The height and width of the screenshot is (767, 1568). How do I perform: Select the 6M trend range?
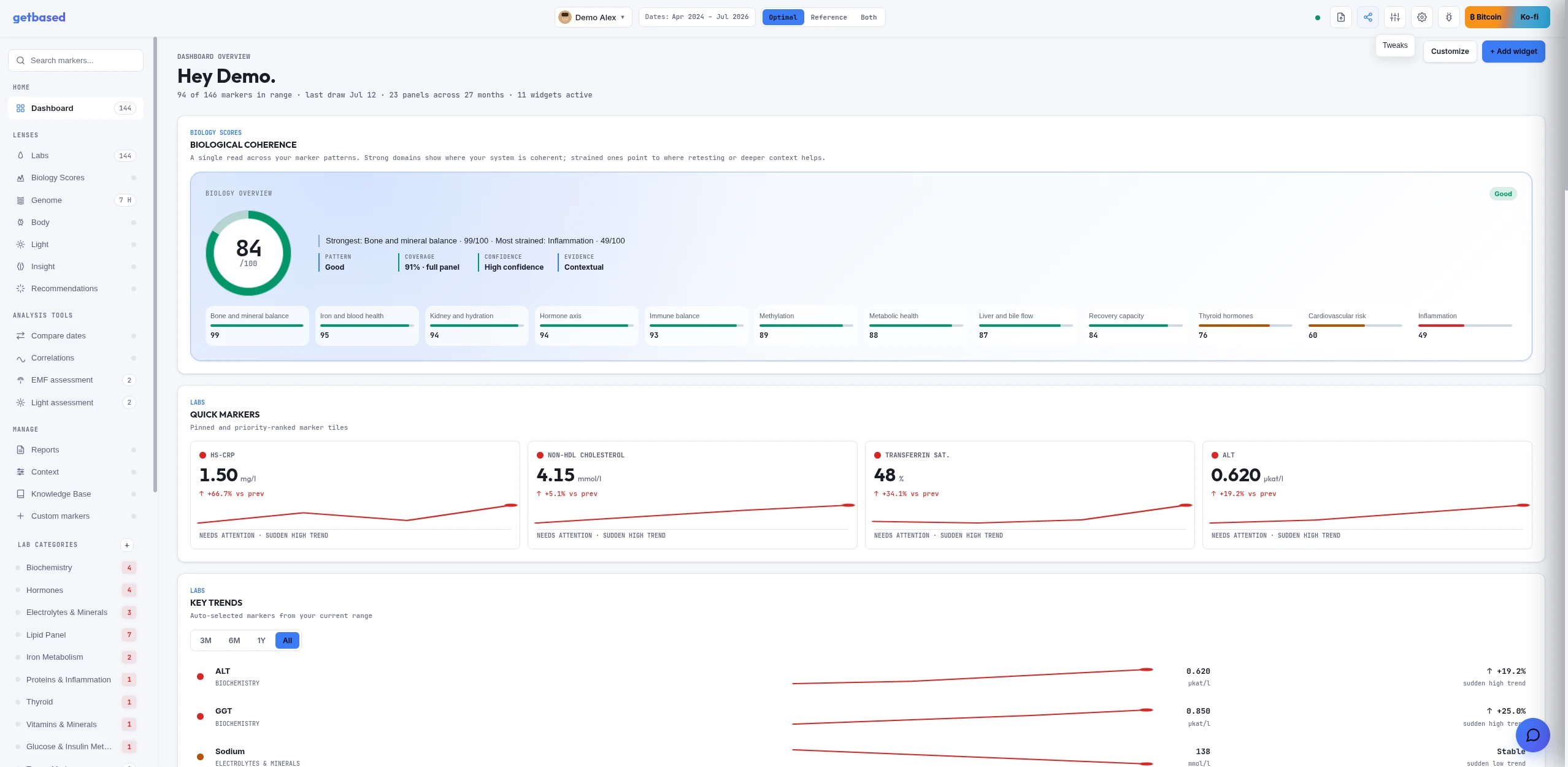pos(234,641)
